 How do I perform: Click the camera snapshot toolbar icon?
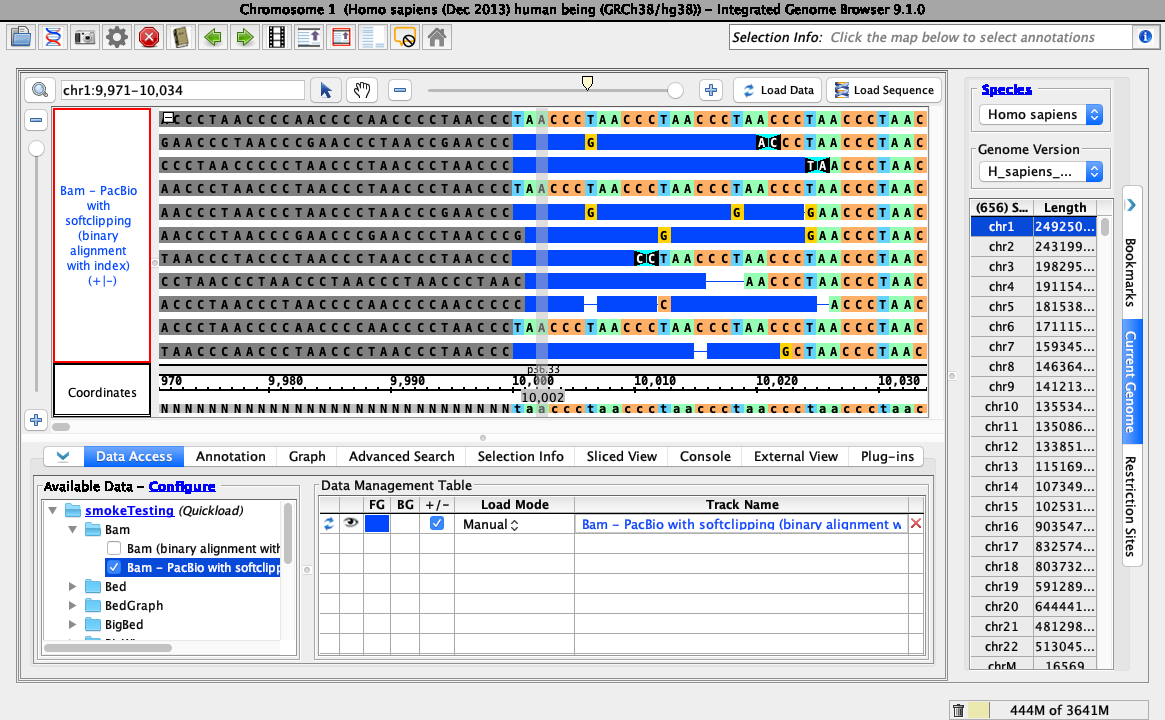click(85, 37)
